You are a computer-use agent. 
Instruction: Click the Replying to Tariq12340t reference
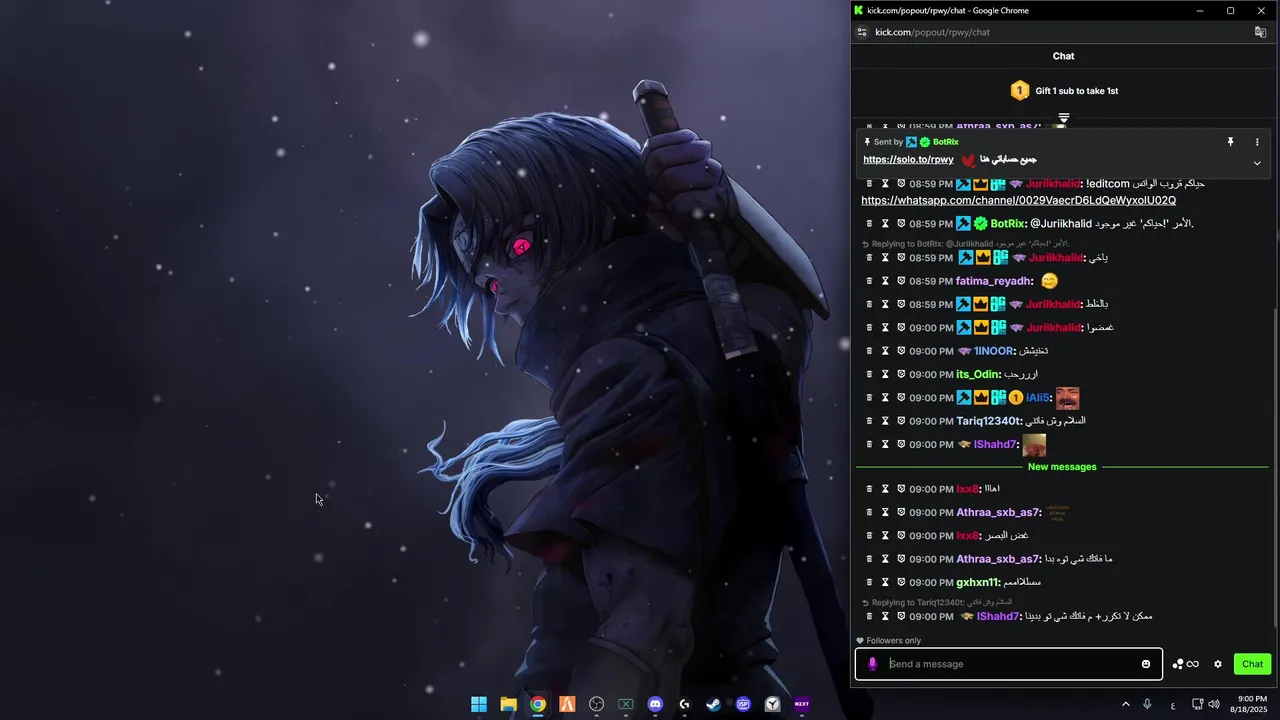[937, 602]
